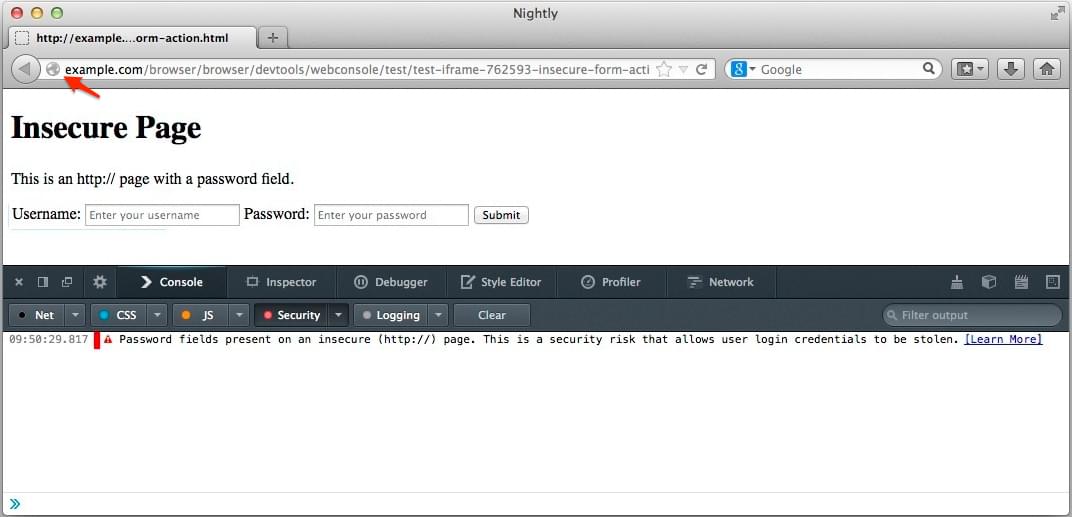The width and height of the screenshot is (1072, 517).
Task: Open devtools Toolbox Options gear
Action: click(x=100, y=282)
